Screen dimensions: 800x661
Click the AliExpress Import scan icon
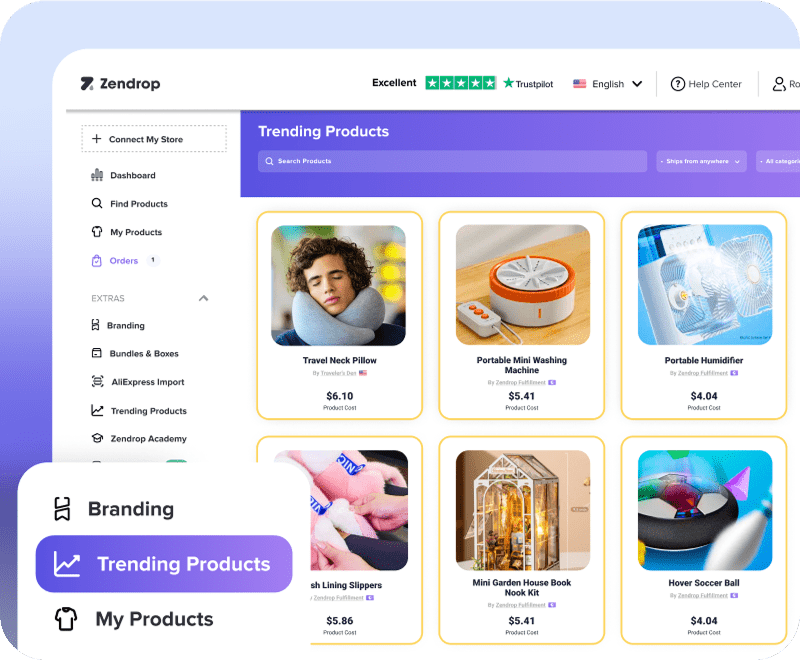point(97,382)
